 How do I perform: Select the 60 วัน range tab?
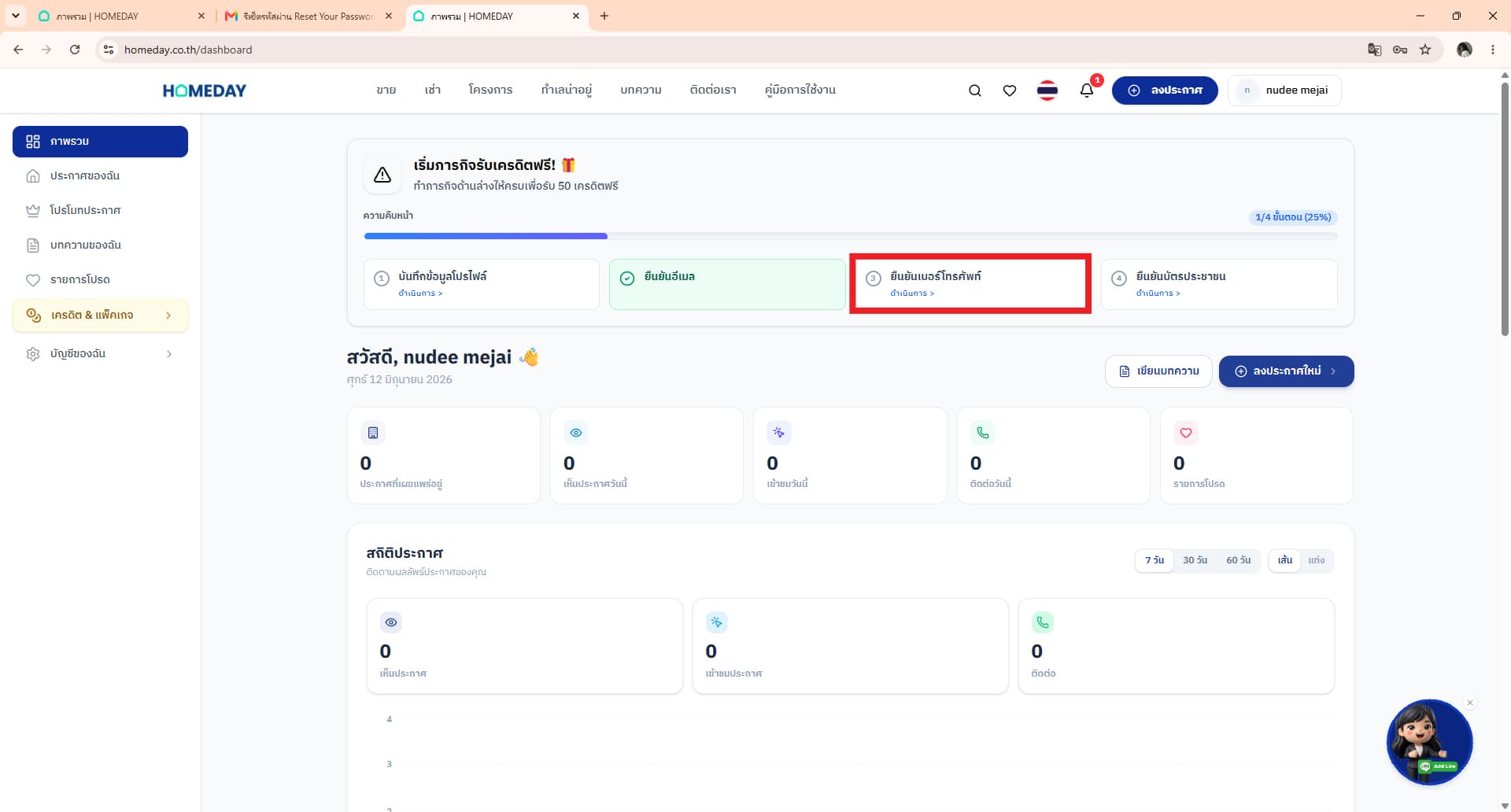pos(1238,560)
